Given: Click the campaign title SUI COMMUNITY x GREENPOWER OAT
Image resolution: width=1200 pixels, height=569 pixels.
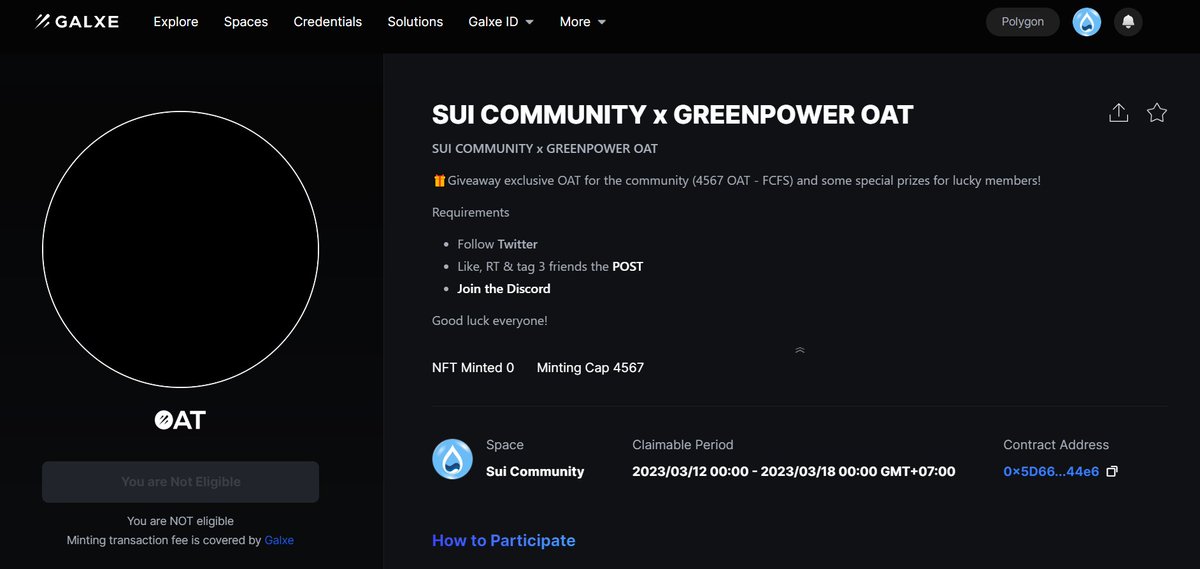Looking at the screenshot, I should pos(673,114).
